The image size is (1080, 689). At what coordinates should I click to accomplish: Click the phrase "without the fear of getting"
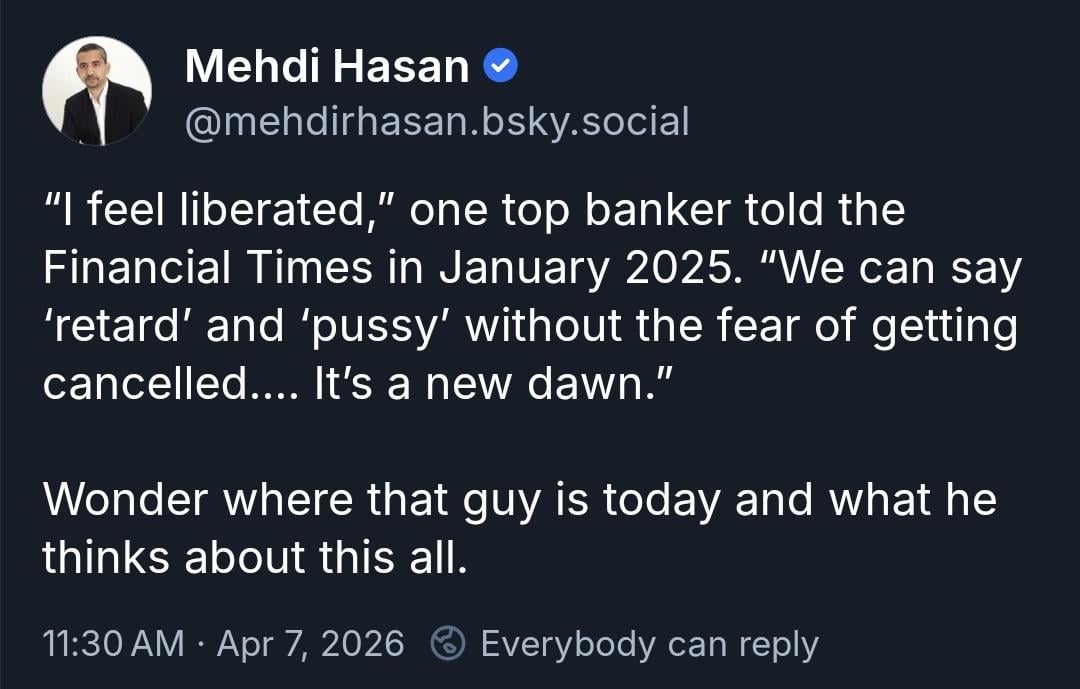coord(741,327)
